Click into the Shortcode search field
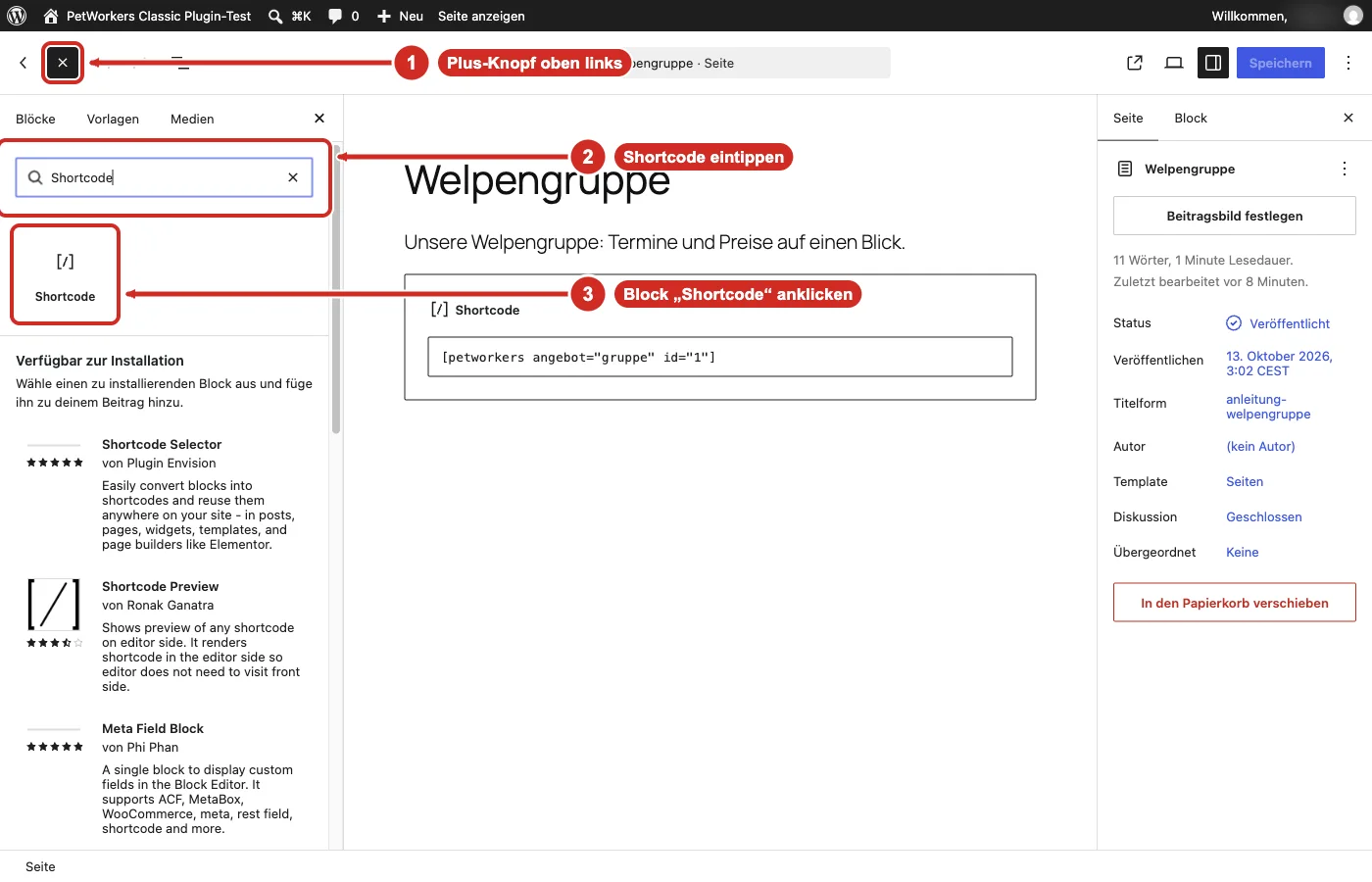The height and width of the screenshot is (882, 1372). click(x=165, y=177)
